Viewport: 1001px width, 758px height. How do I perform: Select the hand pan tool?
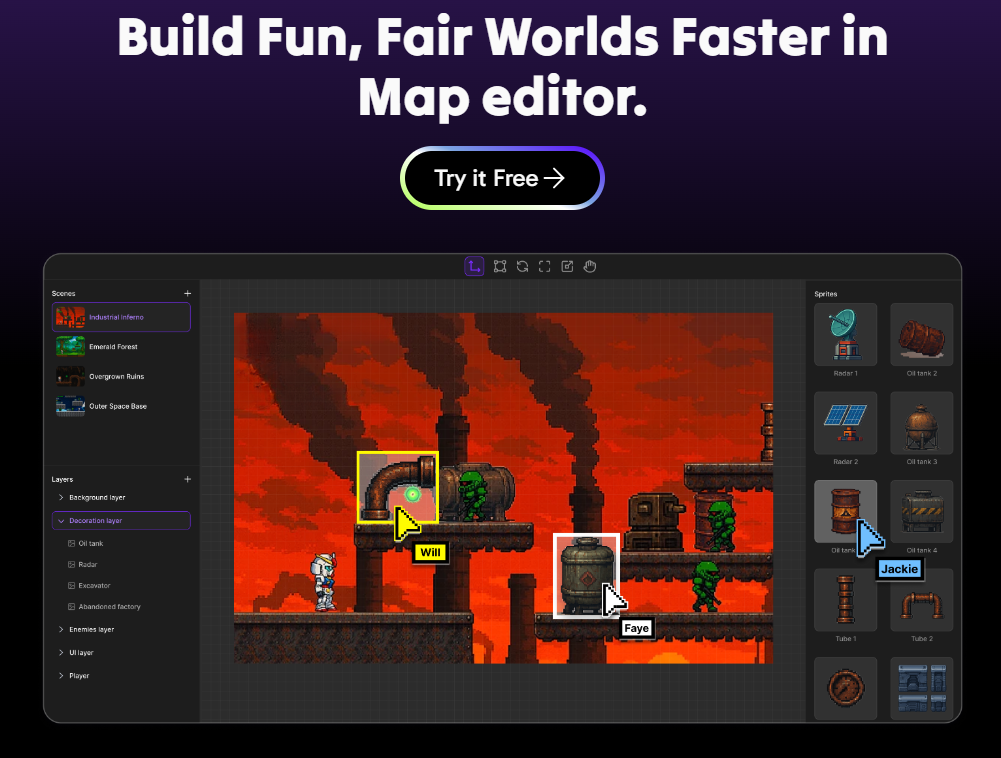590,266
